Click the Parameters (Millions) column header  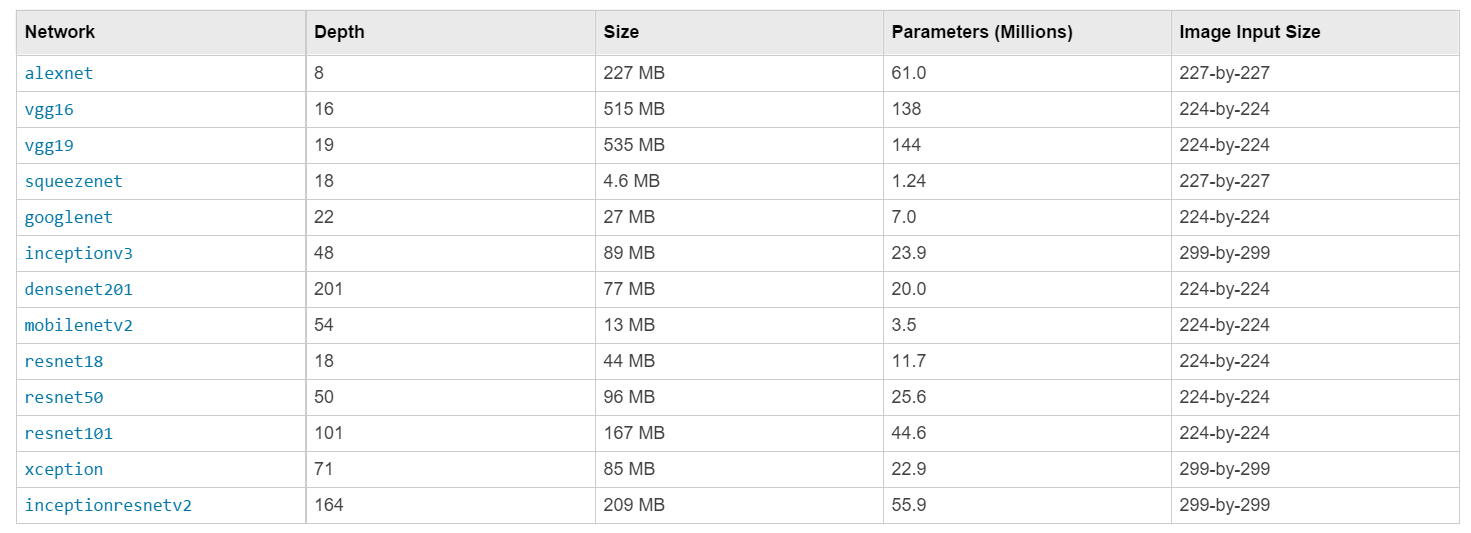coord(982,32)
